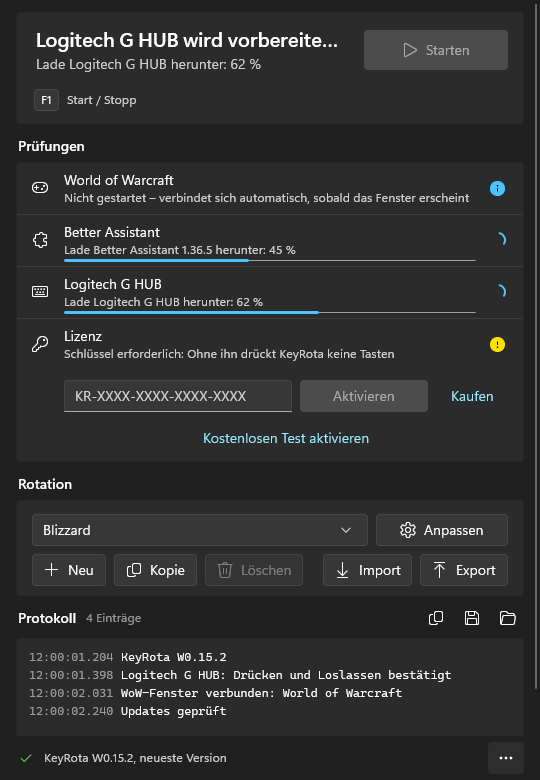540x780 pixels.
Task: Click "Nicht gestartet" World of Warcraft status text
Action: (x=267, y=198)
